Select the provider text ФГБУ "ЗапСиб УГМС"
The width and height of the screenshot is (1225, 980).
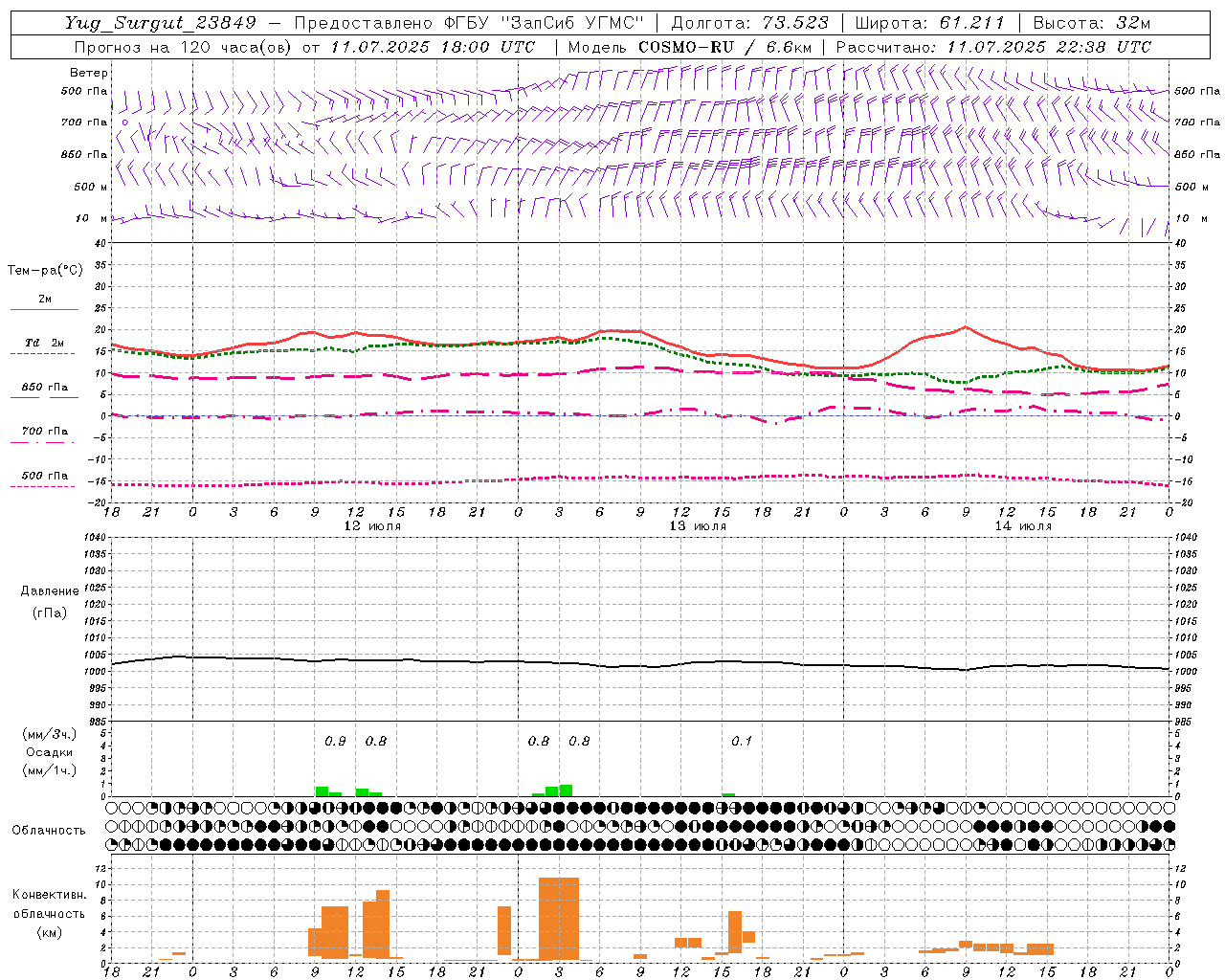click(x=545, y=23)
